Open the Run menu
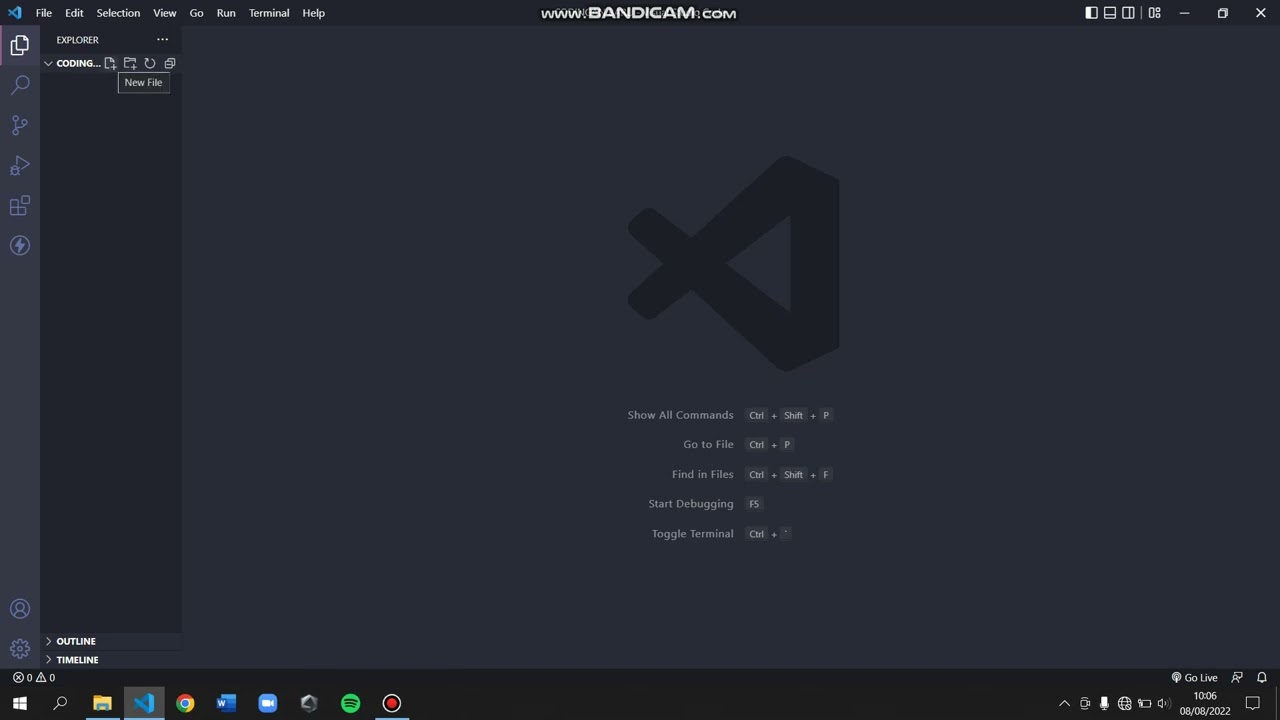Screen dimensions: 1280x720 (x=226, y=13)
